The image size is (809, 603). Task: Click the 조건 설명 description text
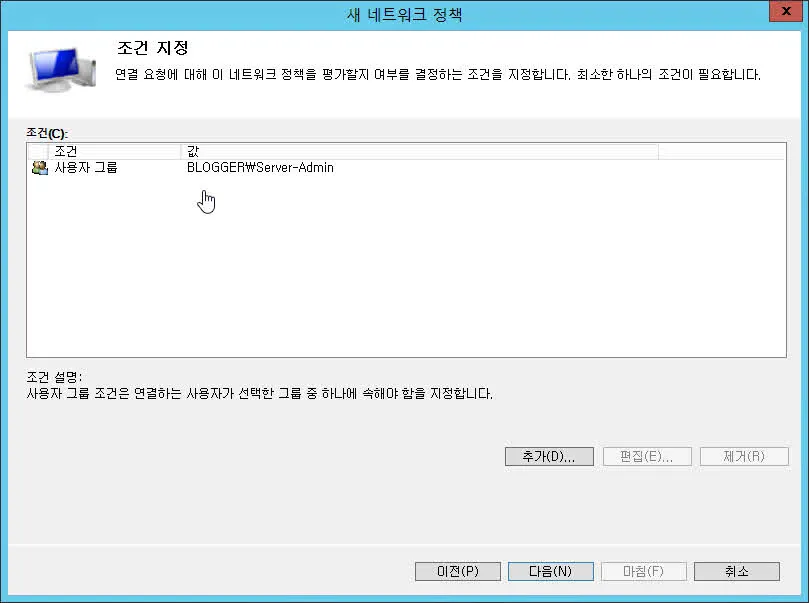click(259, 394)
